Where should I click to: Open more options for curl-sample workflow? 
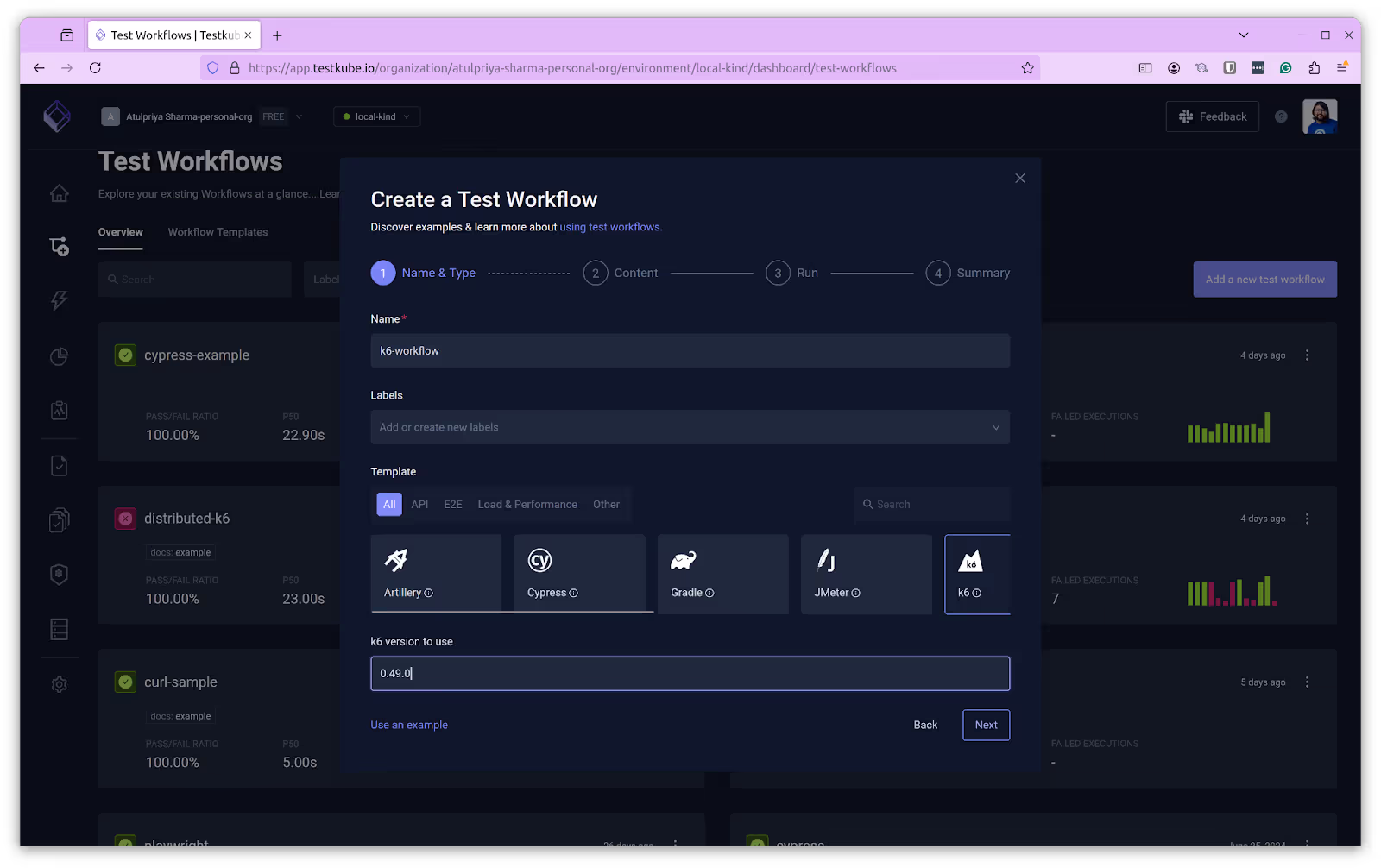pyautogui.click(x=1307, y=682)
